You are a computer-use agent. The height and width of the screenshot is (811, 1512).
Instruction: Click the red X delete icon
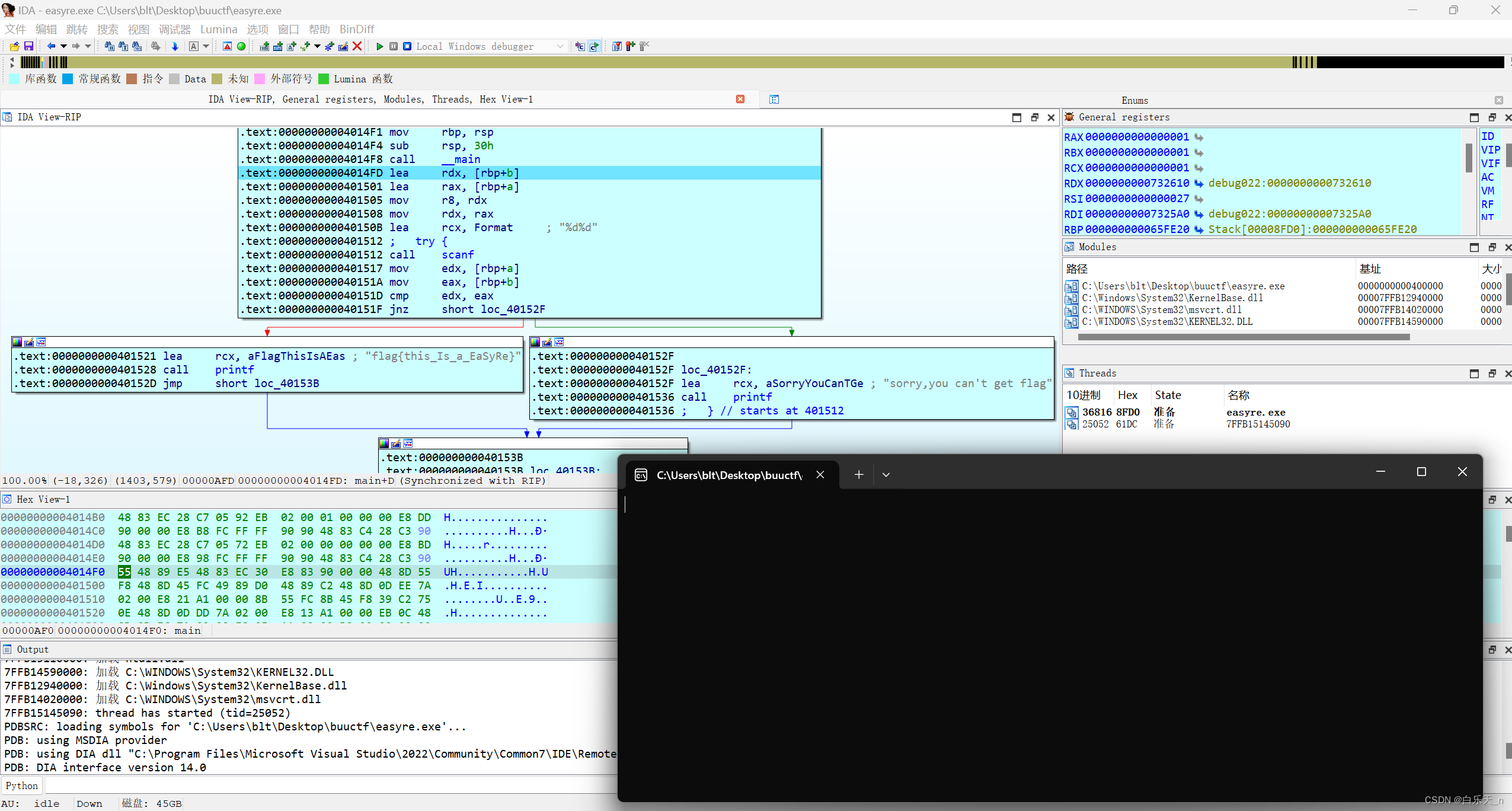click(x=357, y=46)
